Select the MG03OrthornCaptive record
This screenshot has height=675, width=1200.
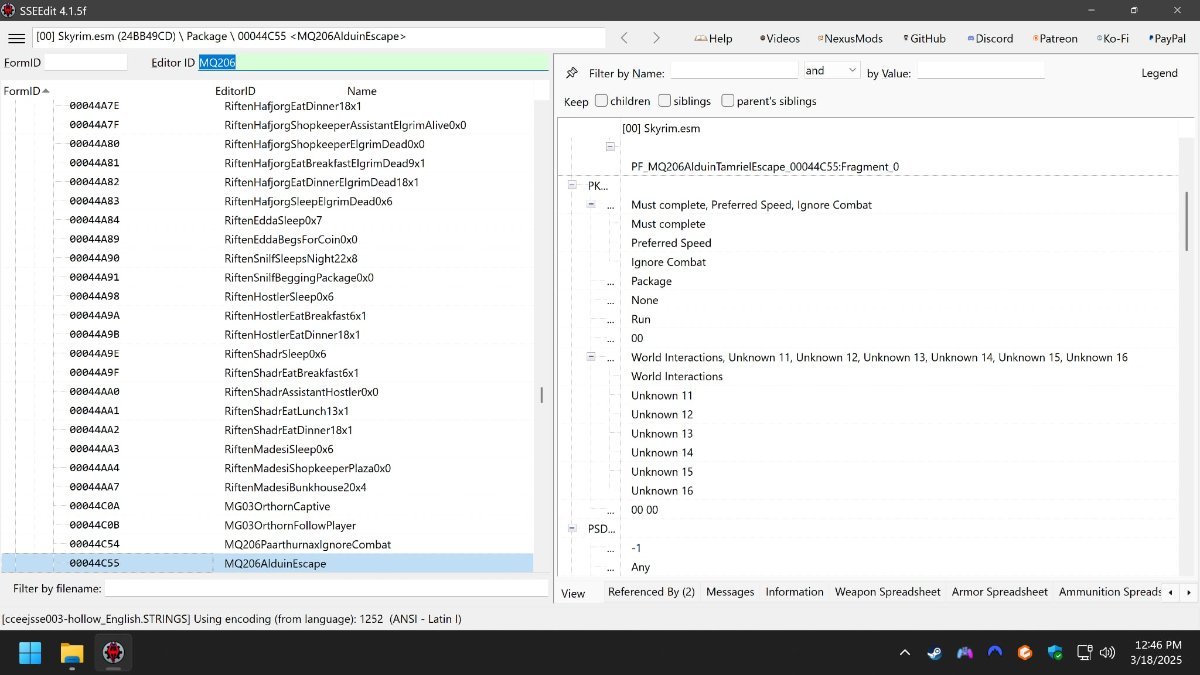[x=267, y=506]
